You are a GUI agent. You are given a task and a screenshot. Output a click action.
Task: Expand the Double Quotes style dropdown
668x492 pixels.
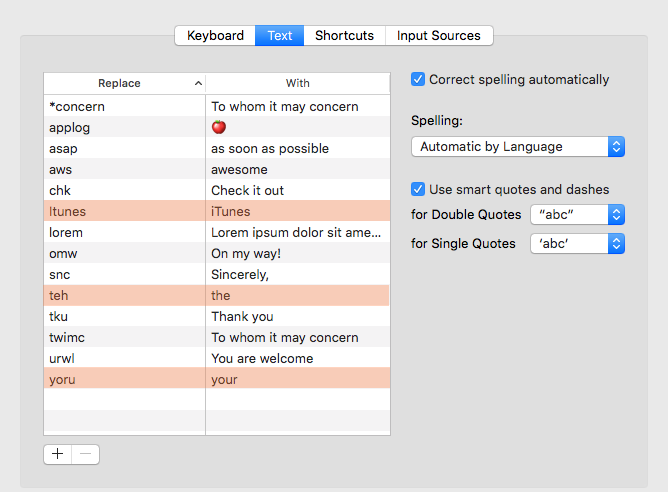point(577,215)
